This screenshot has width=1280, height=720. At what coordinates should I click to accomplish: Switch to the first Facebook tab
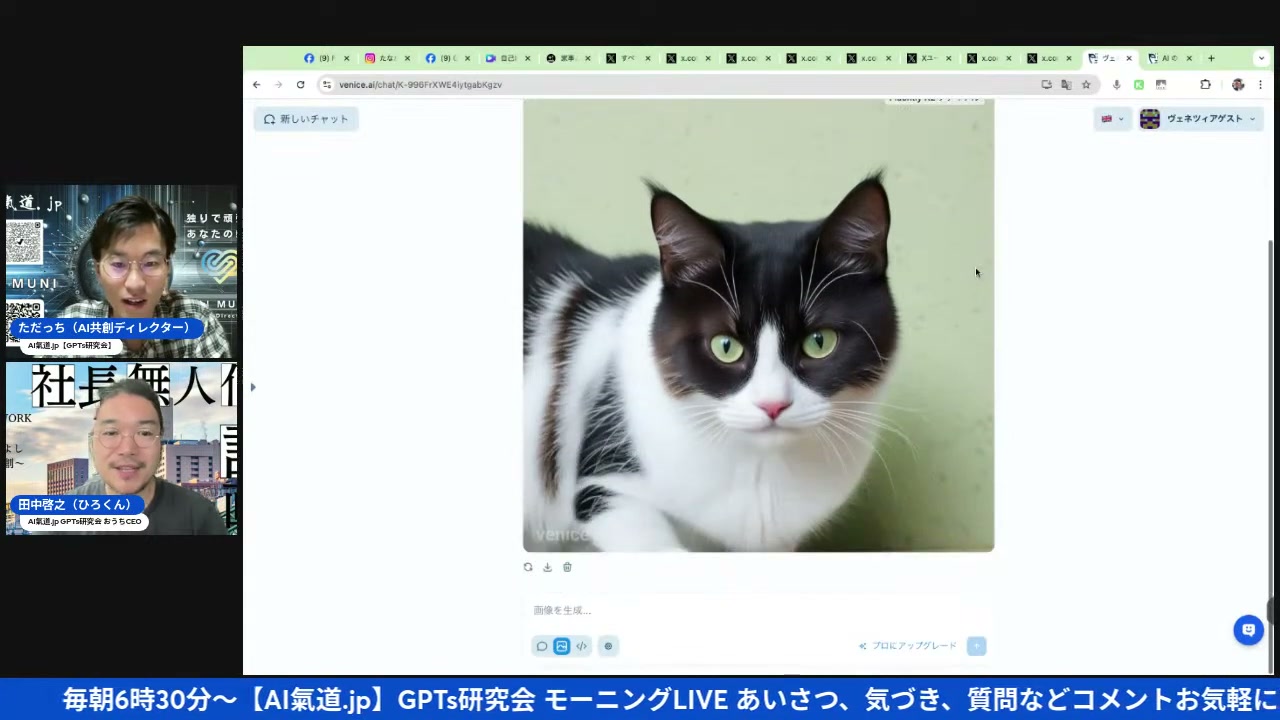321,58
